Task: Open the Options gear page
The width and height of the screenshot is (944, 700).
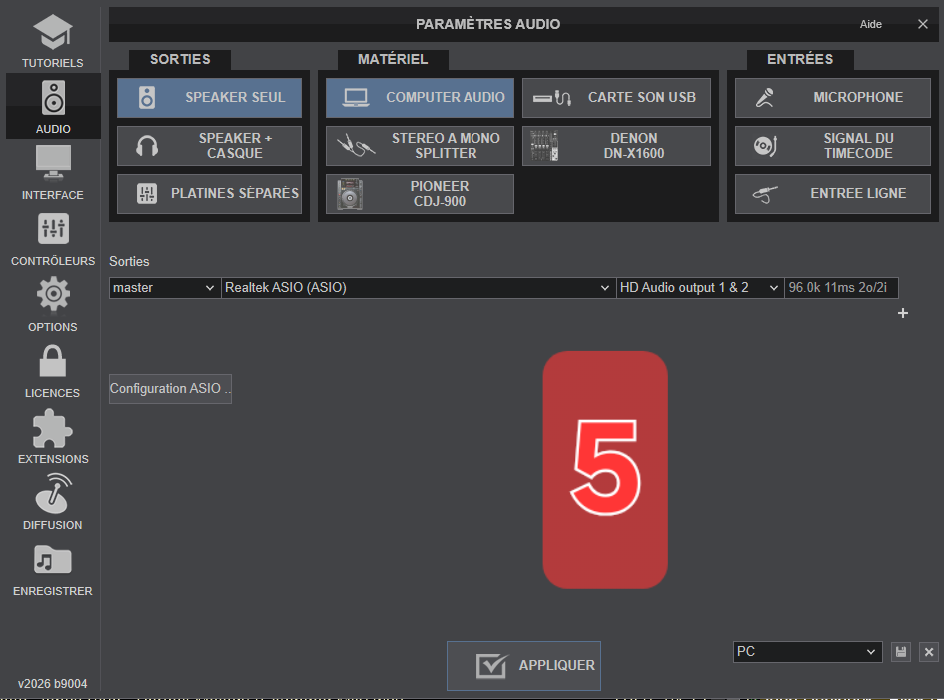Action: pyautogui.click(x=53, y=305)
